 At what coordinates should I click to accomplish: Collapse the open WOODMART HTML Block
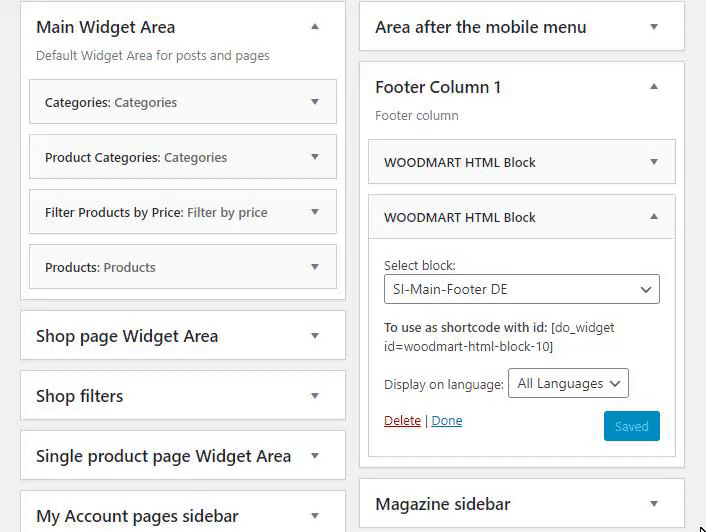(x=654, y=217)
